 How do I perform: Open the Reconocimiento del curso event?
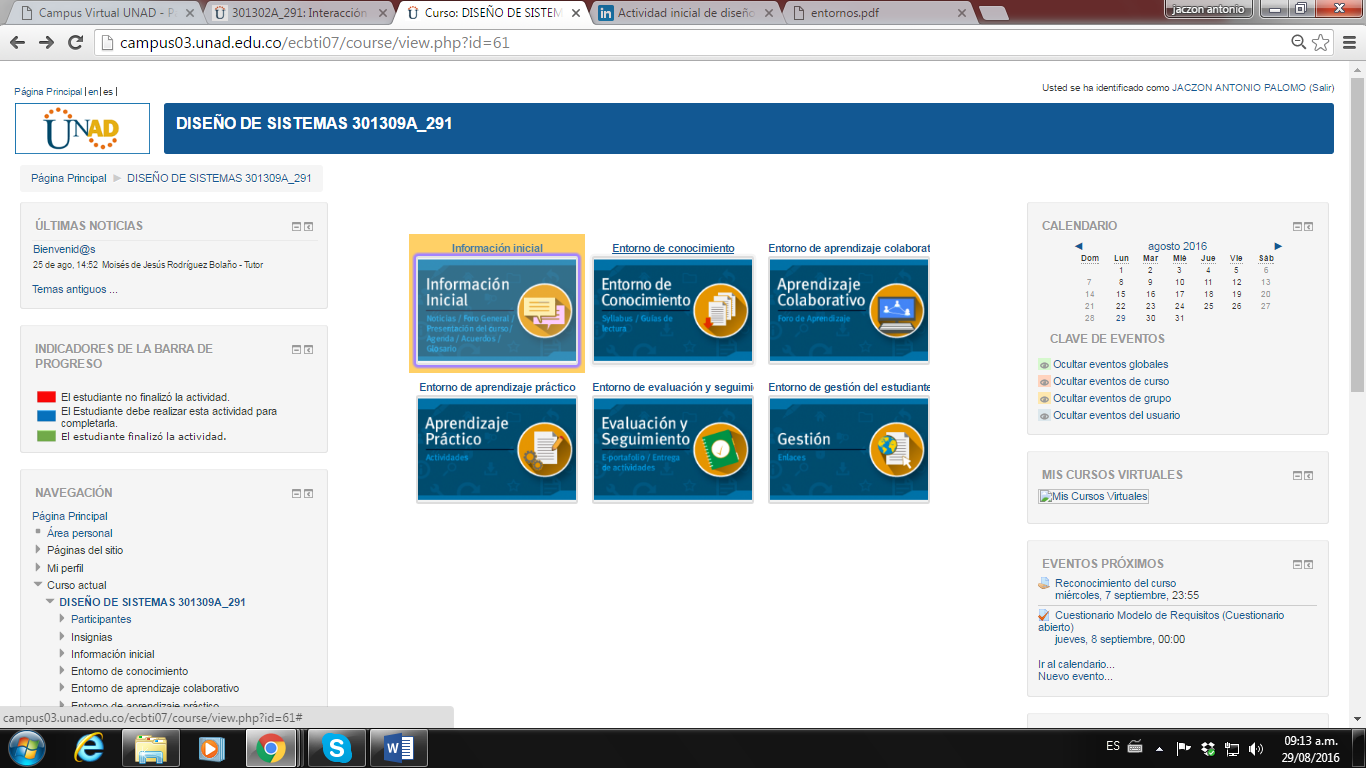tap(1115, 583)
